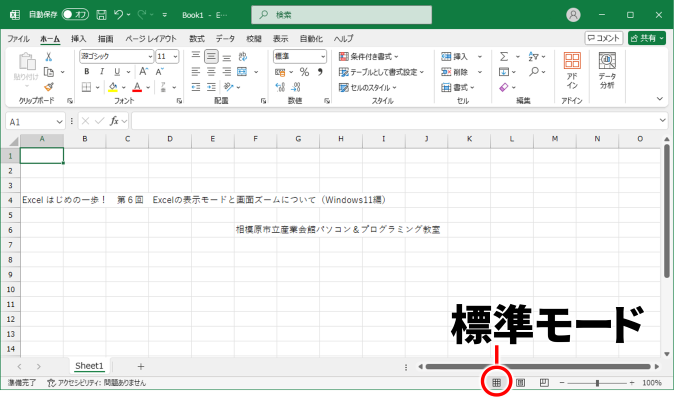Toggle Underline formatting
The width and height of the screenshot is (674, 400).
point(117,72)
